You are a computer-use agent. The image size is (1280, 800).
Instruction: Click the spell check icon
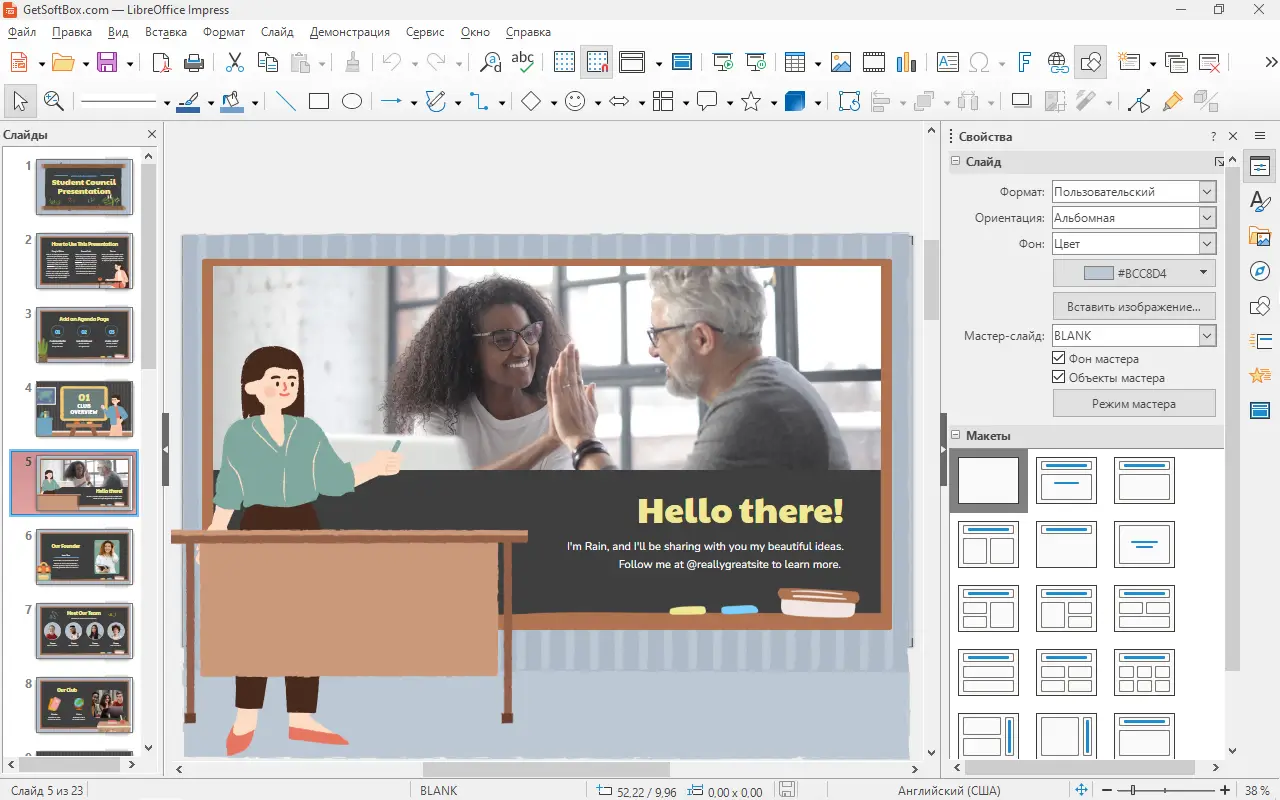tap(523, 62)
